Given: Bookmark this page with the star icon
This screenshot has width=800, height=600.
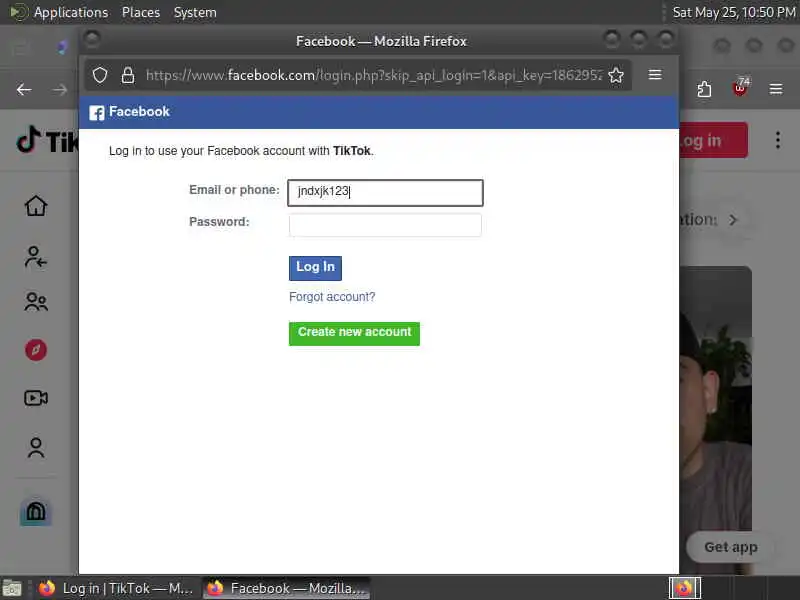Looking at the screenshot, I should [x=616, y=76].
